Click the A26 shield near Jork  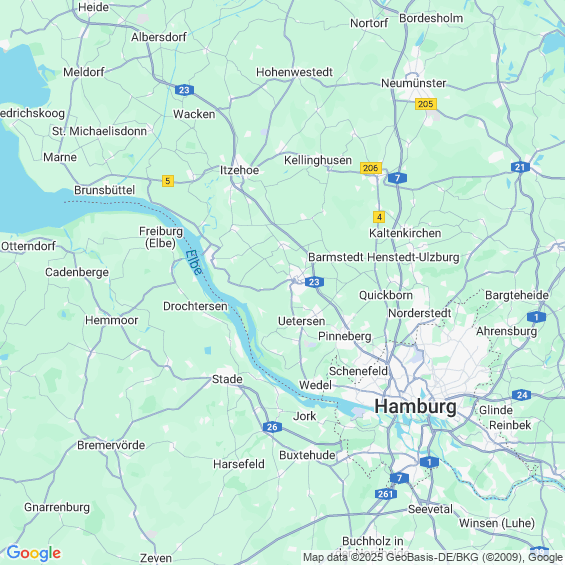coord(272,427)
